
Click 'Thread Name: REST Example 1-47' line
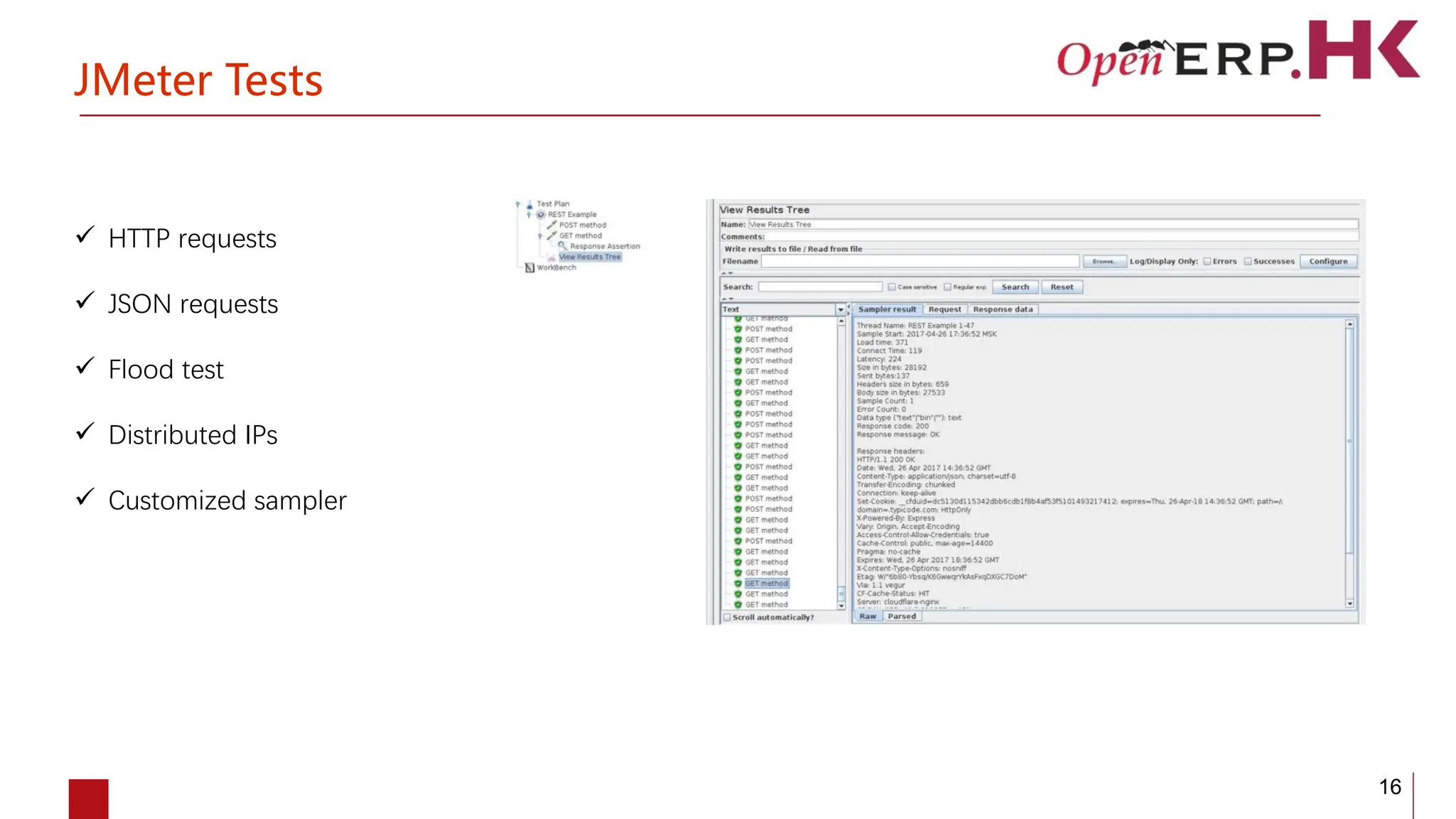pyautogui.click(x=915, y=326)
